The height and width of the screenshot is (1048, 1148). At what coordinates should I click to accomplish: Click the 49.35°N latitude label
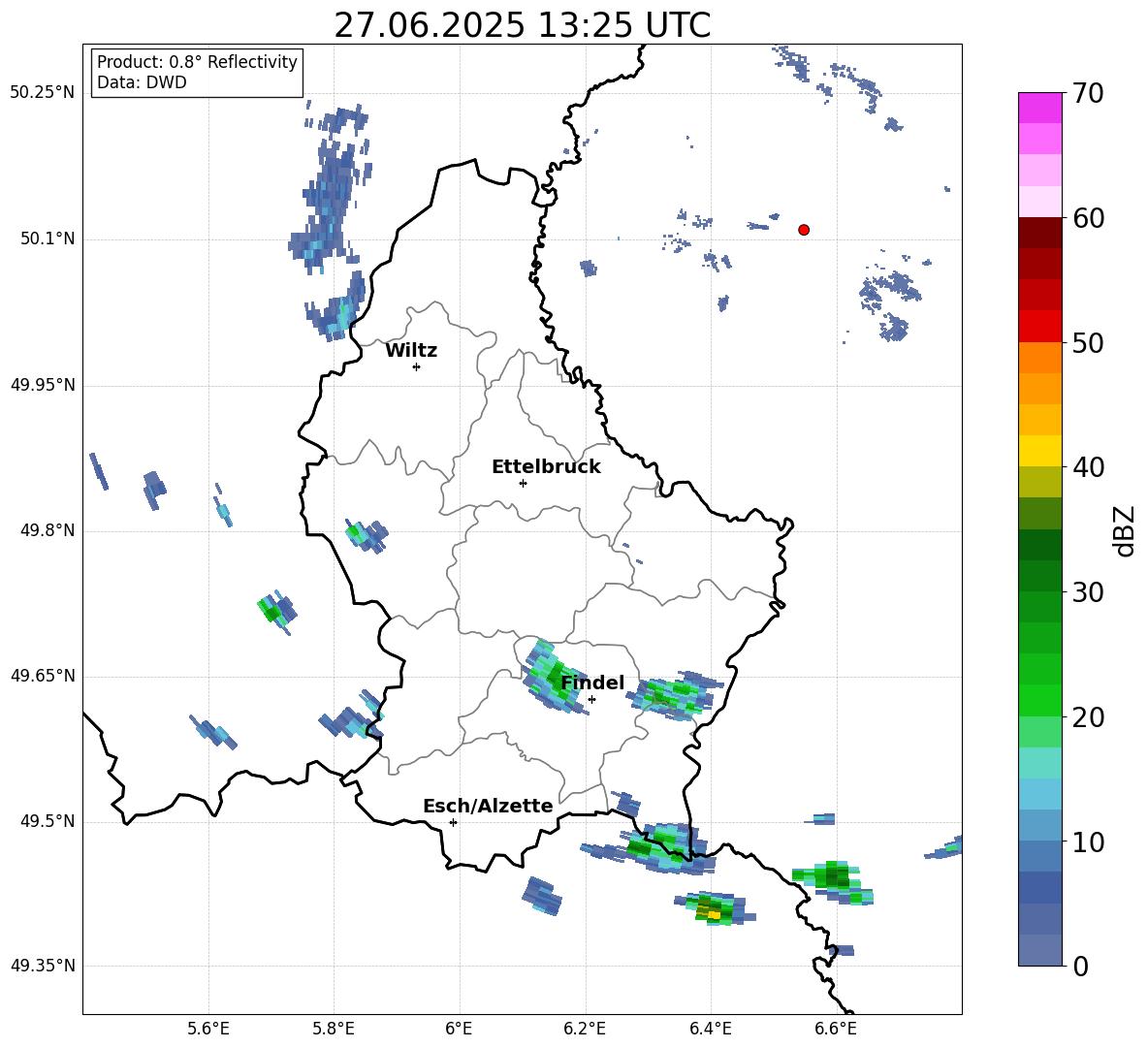tap(42, 966)
